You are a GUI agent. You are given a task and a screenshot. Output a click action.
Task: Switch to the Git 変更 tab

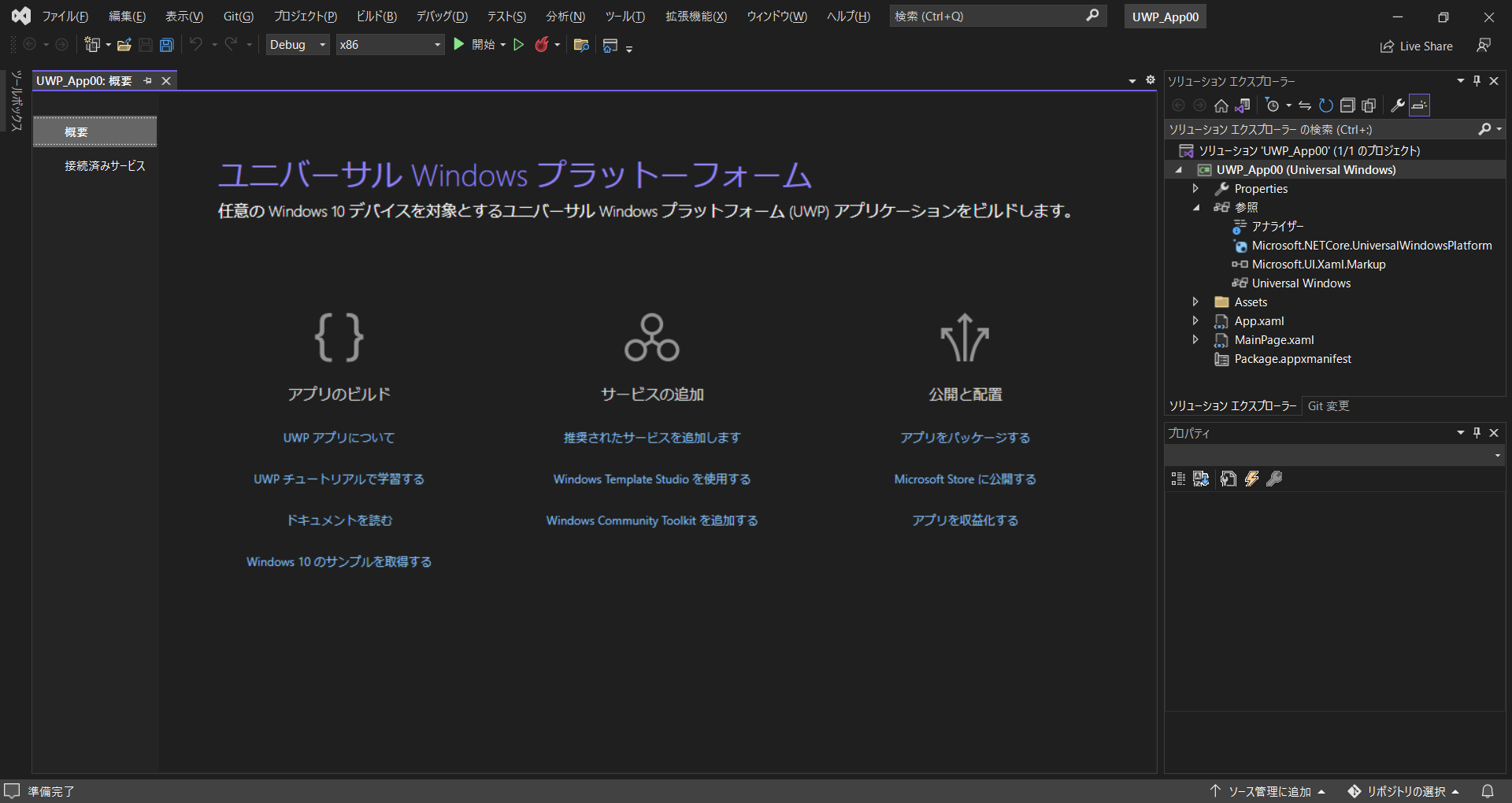(x=1329, y=405)
